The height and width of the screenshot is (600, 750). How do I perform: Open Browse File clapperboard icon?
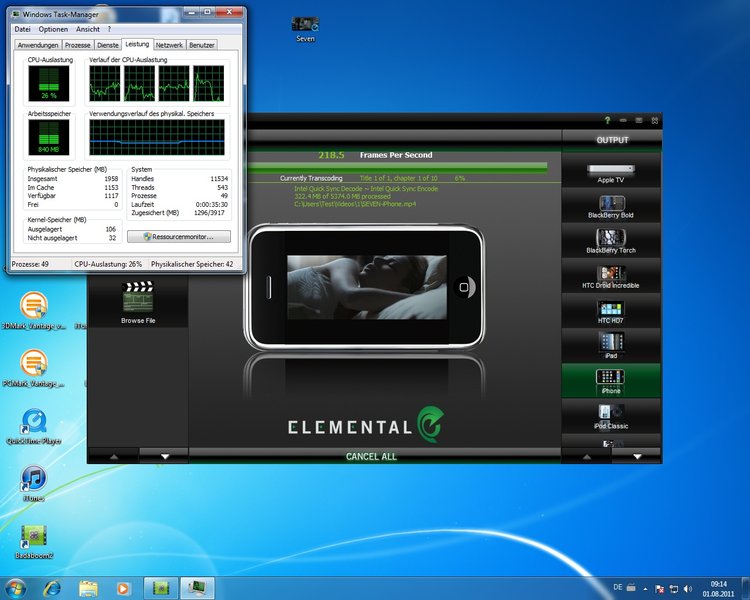pyautogui.click(x=138, y=302)
